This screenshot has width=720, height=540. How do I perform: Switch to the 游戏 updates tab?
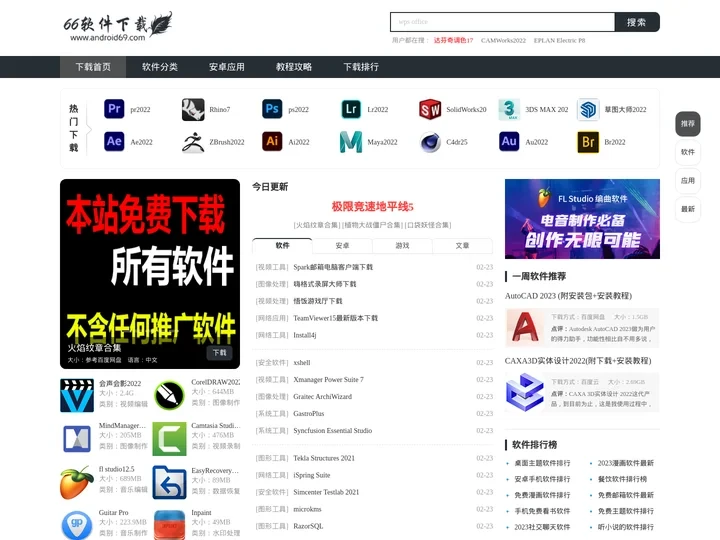point(402,246)
